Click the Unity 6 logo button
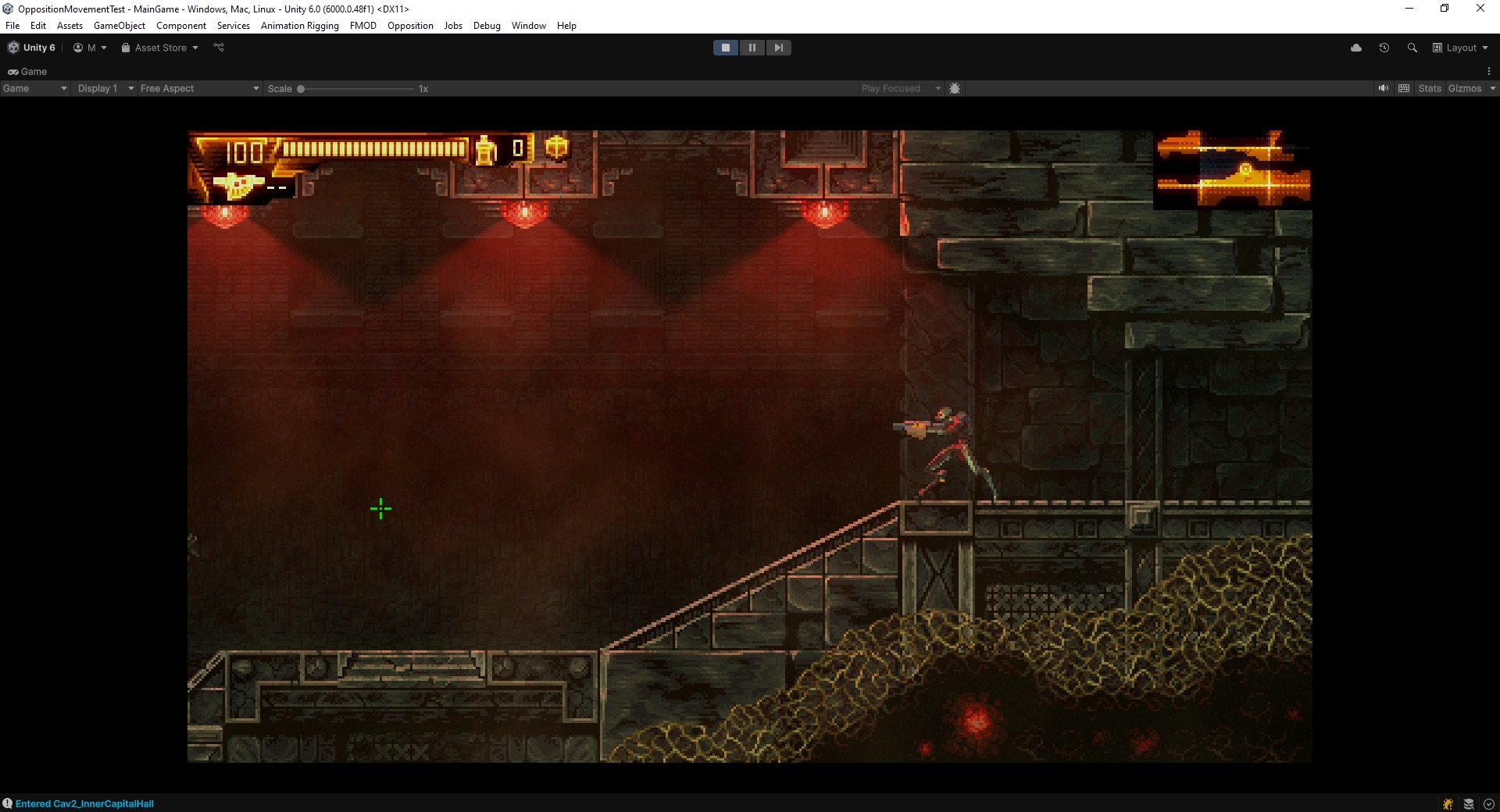 (32, 48)
